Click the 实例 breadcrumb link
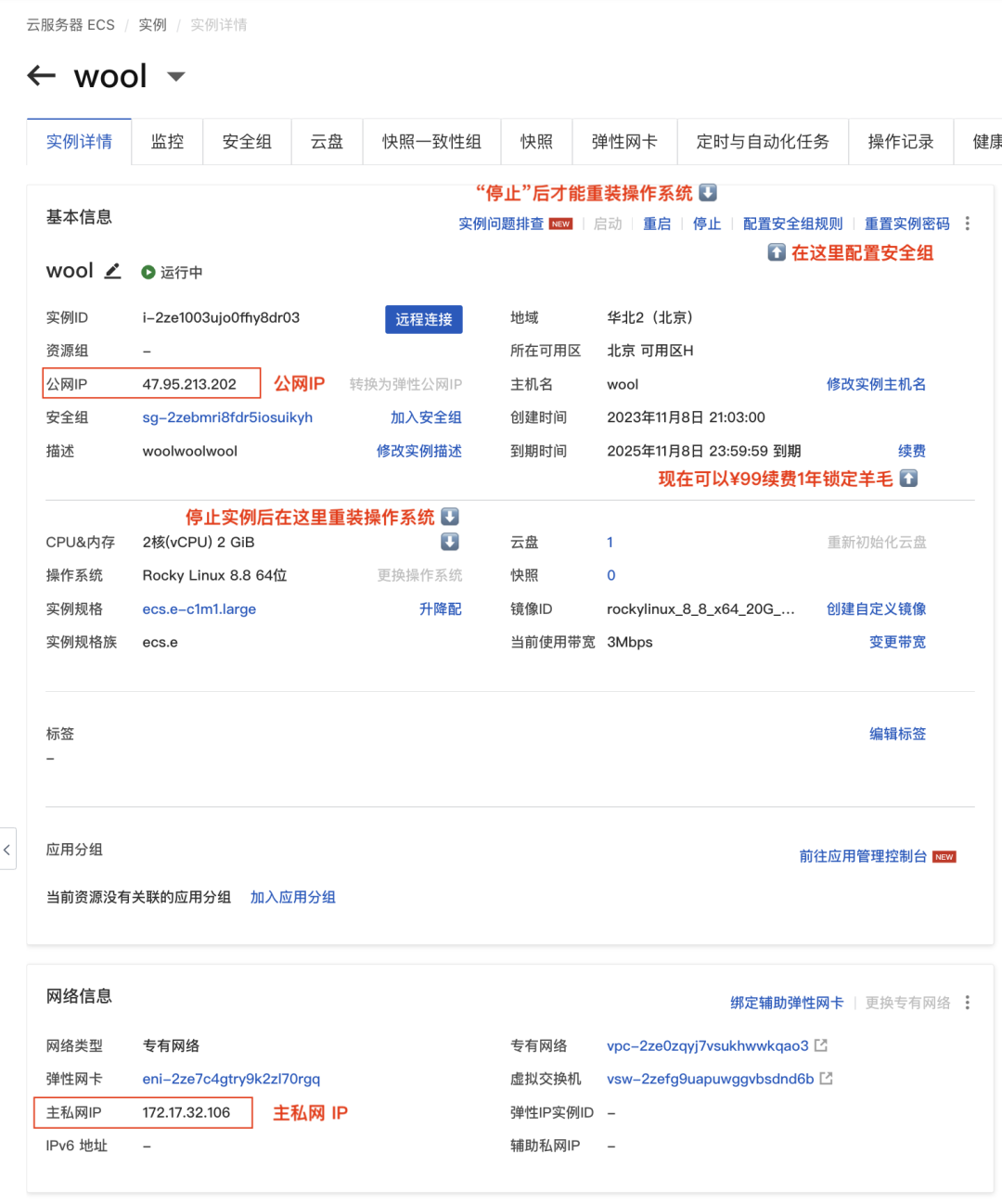The image size is (1002, 1204). tap(152, 24)
